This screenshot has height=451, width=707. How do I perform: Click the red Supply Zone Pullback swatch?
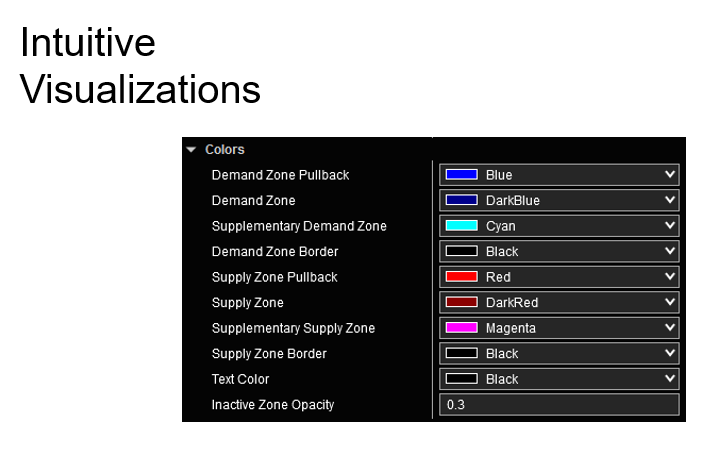(461, 277)
